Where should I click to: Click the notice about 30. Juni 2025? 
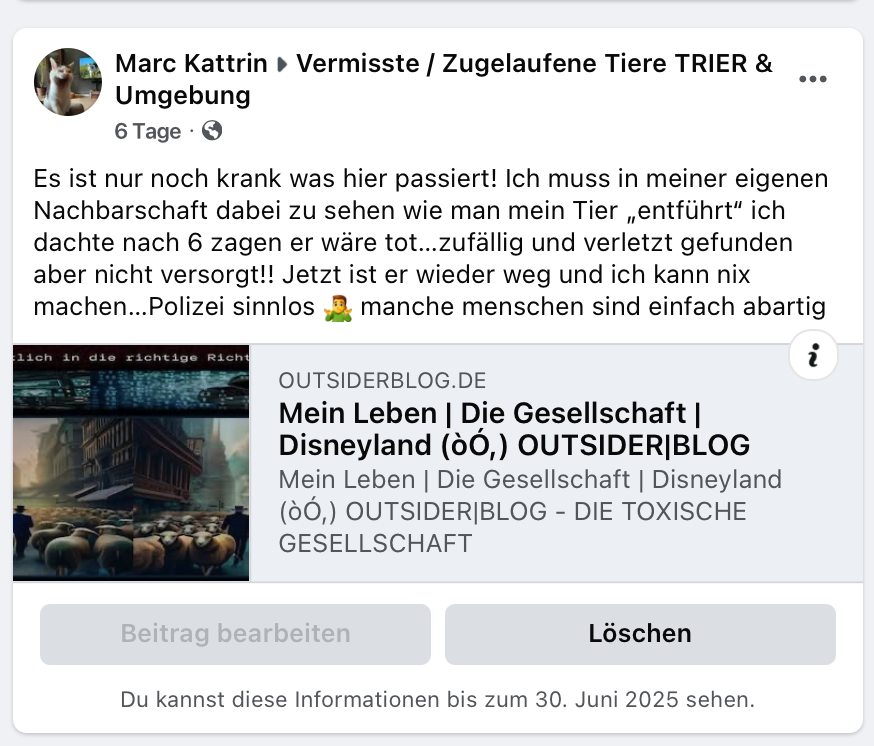tap(438, 700)
